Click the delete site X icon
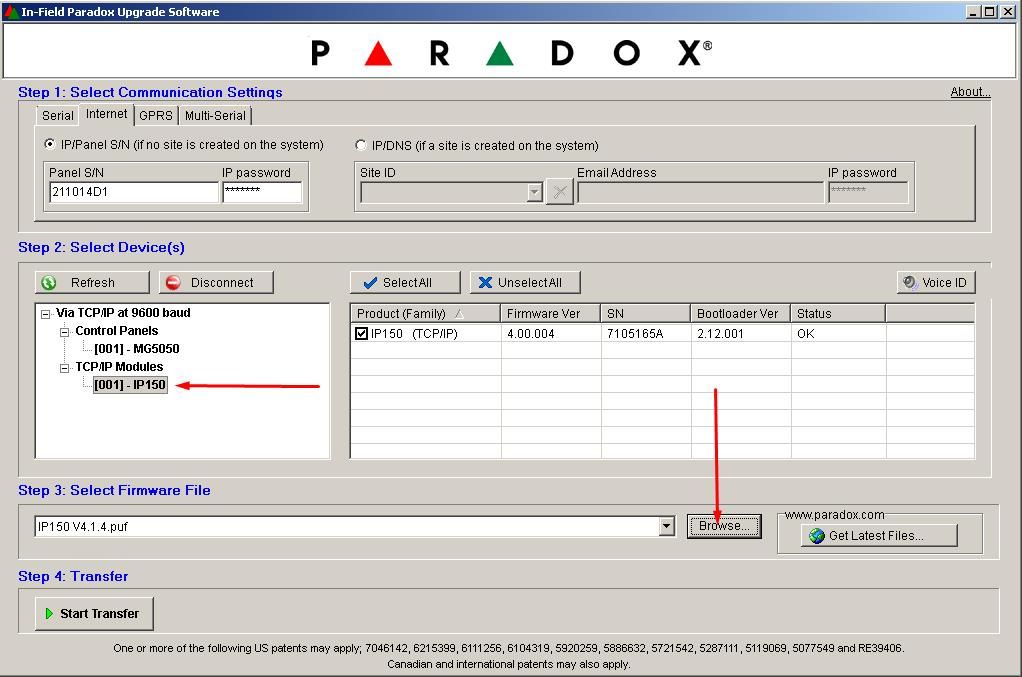 [559, 192]
